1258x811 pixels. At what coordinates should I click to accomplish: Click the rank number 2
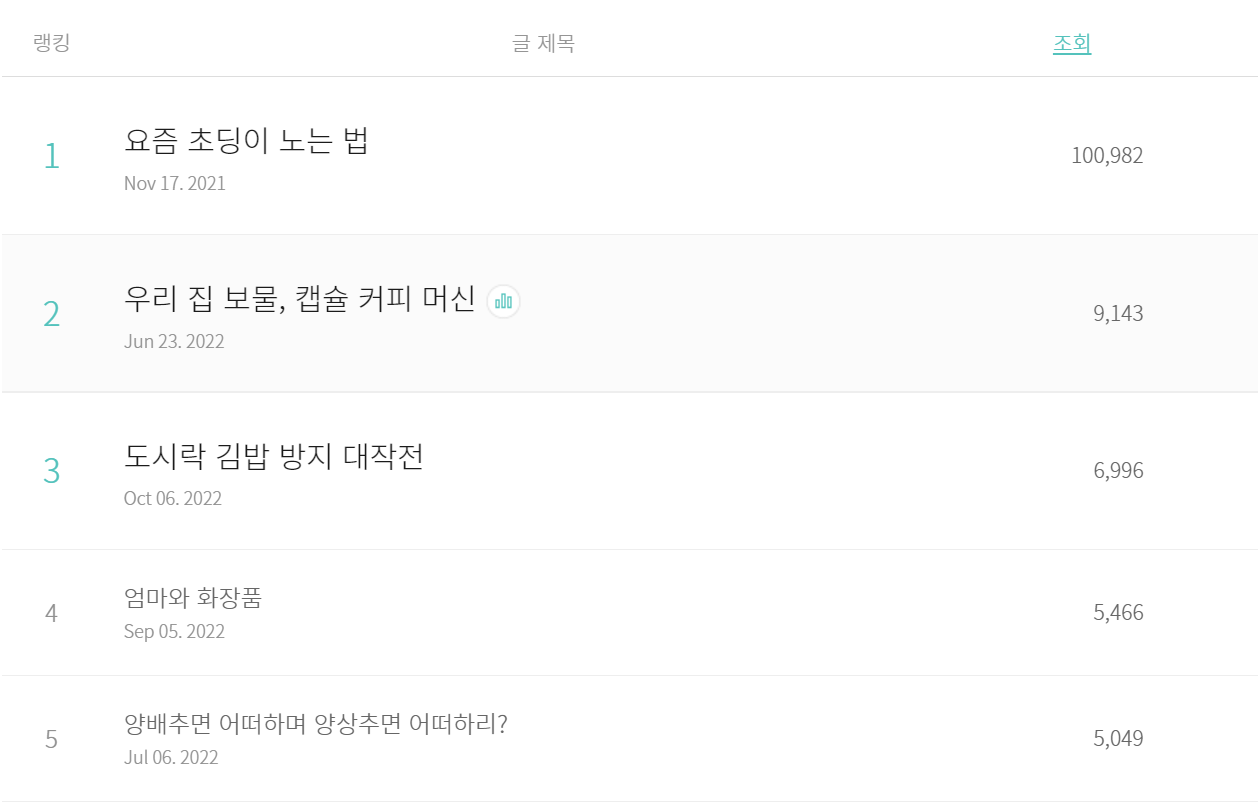click(x=51, y=314)
